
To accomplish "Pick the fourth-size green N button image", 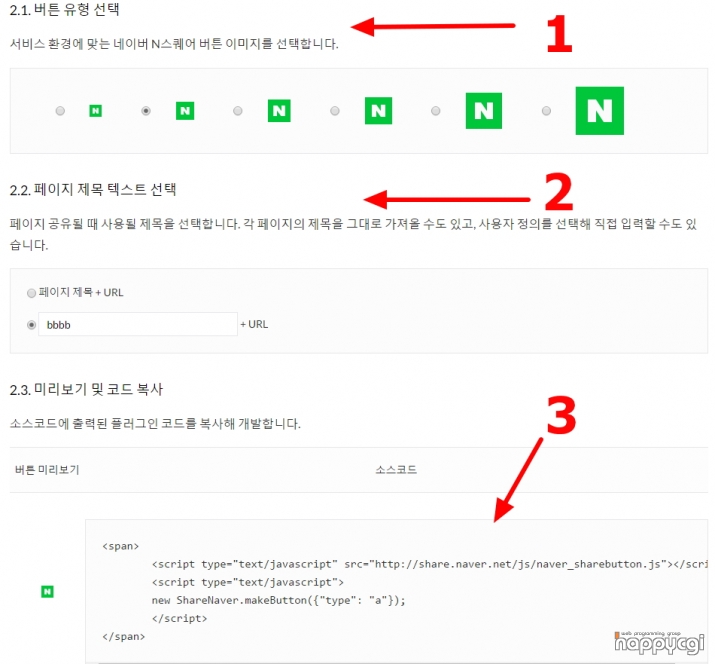I will 378,111.
